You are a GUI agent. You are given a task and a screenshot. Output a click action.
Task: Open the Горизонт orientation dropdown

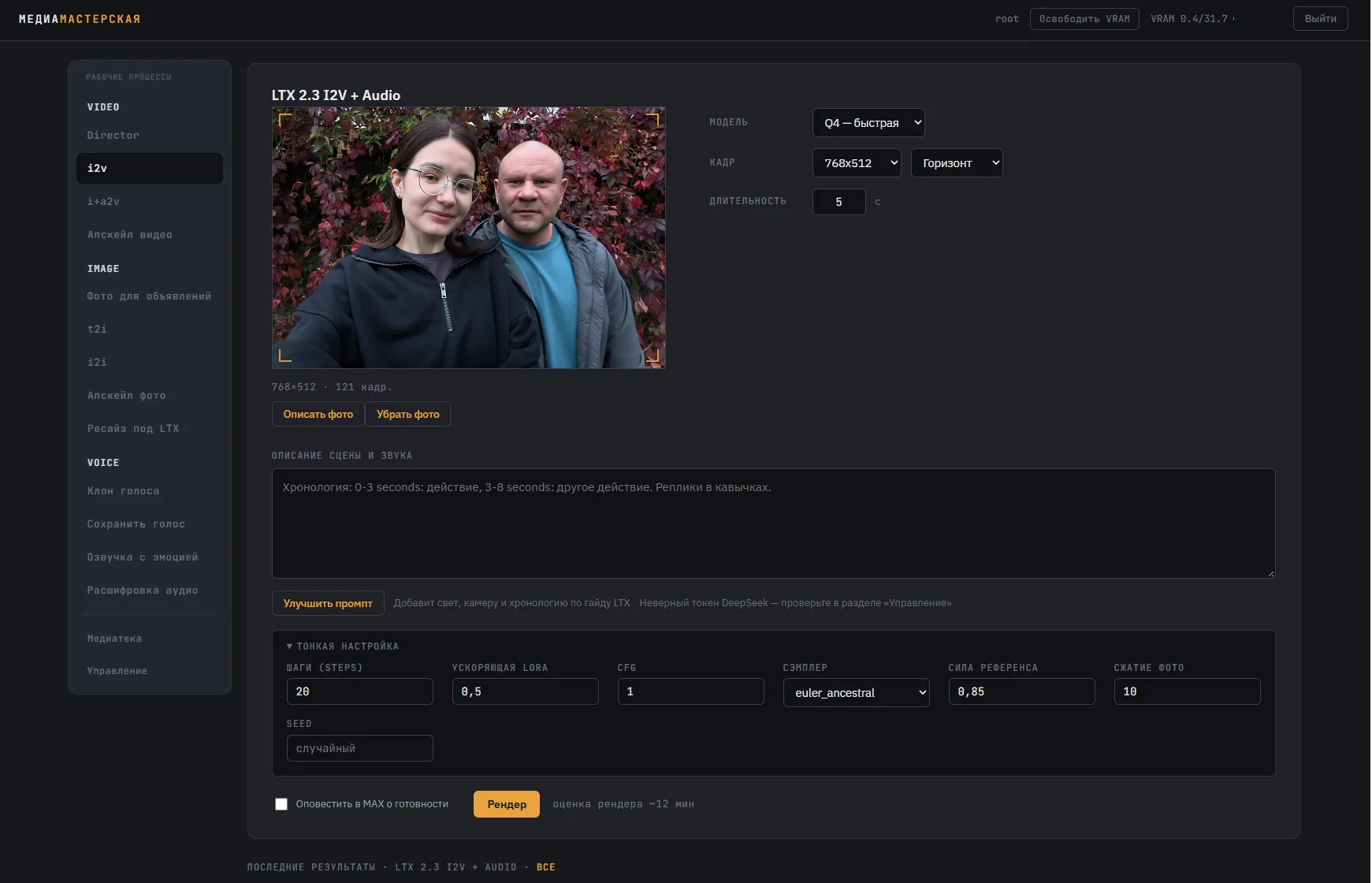coord(957,163)
